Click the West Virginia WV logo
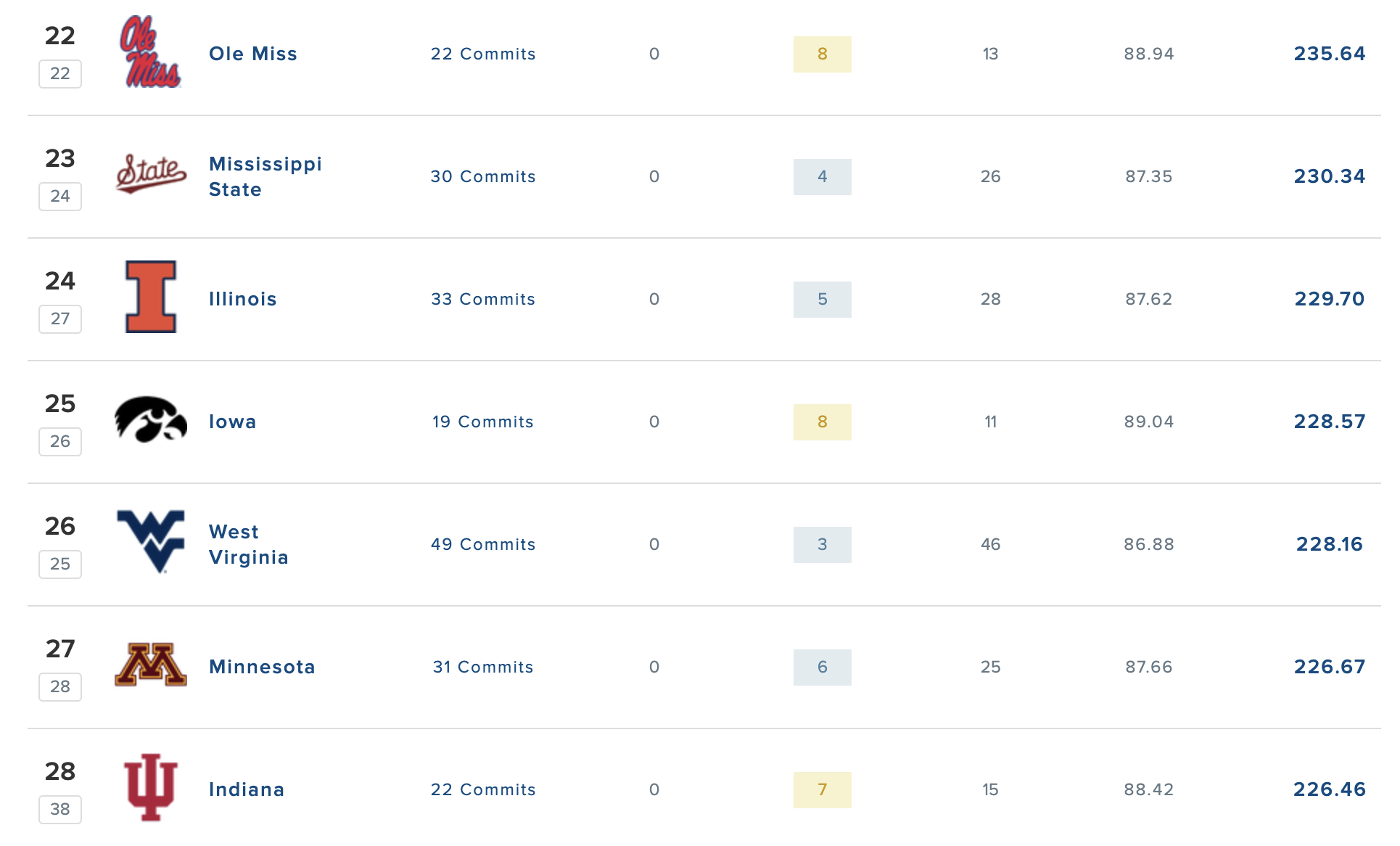Viewport: 1400px width, 846px height. click(x=151, y=541)
